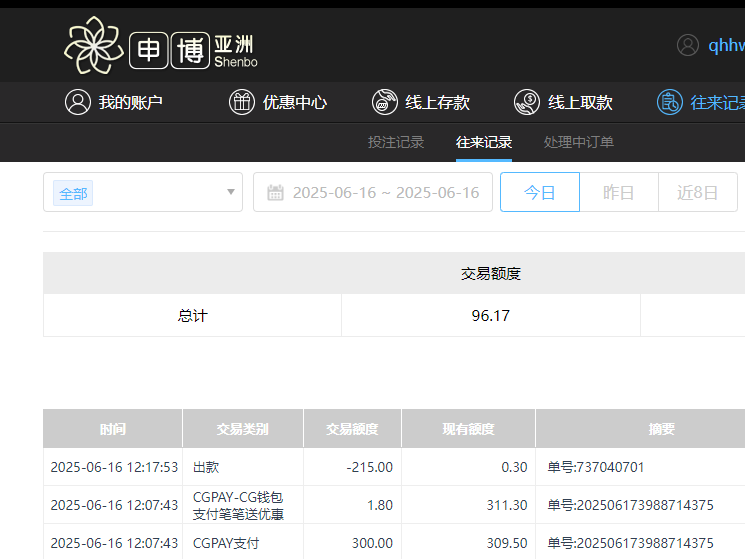745x559 pixels.
Task: Select the 近8日 date filter
Action: [x=698, y=192]
